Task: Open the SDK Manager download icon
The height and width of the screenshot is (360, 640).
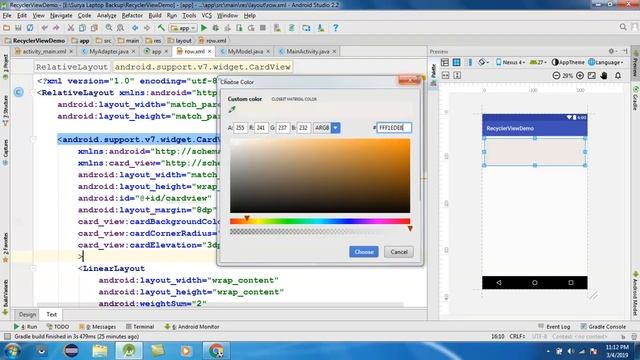Action: (x=321, y=28)
